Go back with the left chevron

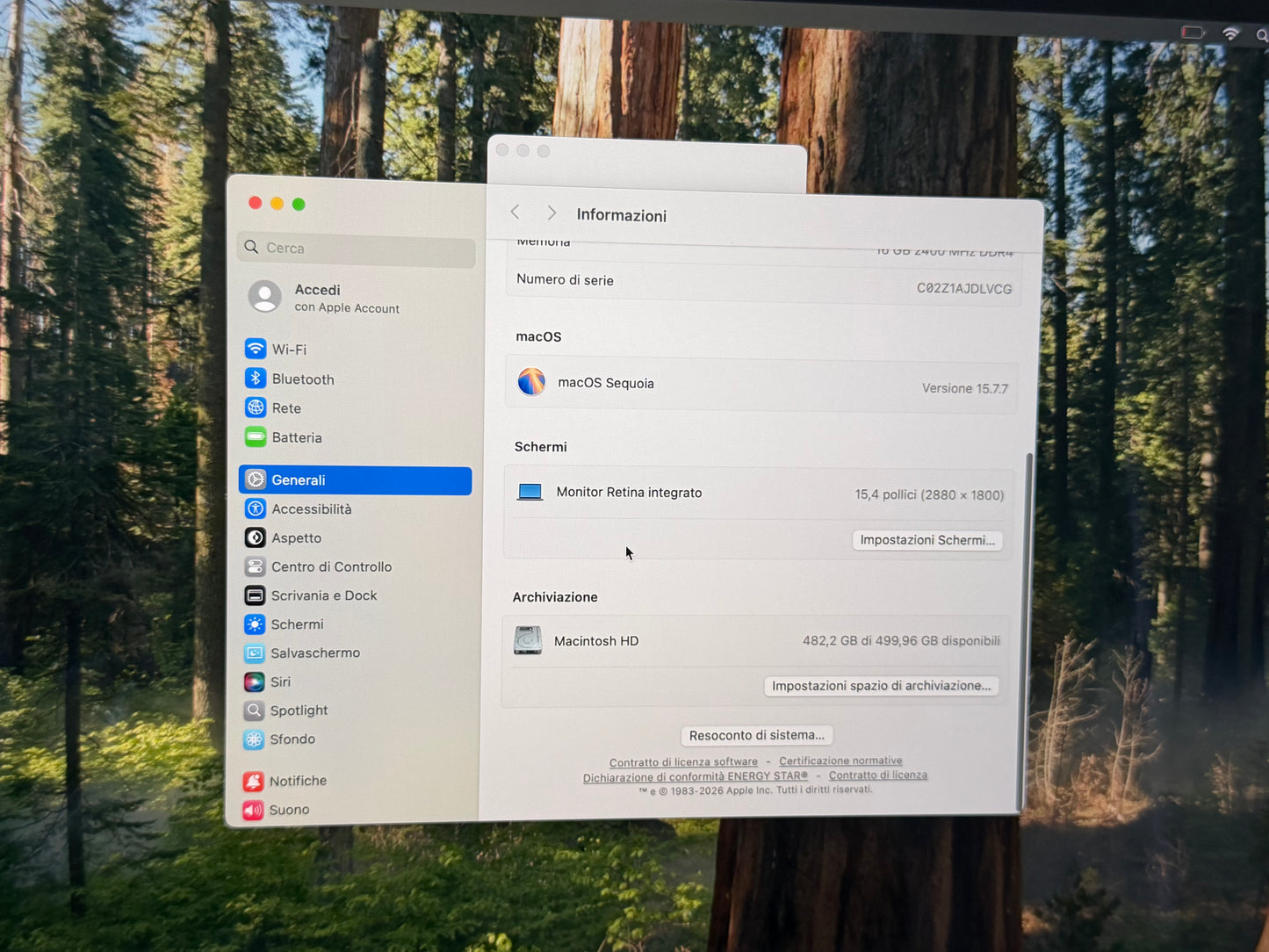pos(516,212)
